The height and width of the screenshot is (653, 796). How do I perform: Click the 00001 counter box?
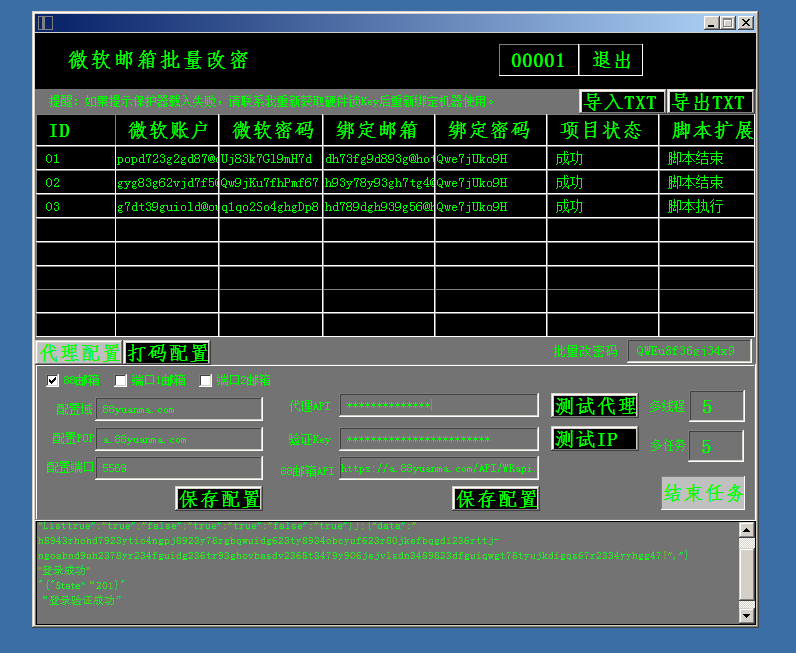pos(538,60)
